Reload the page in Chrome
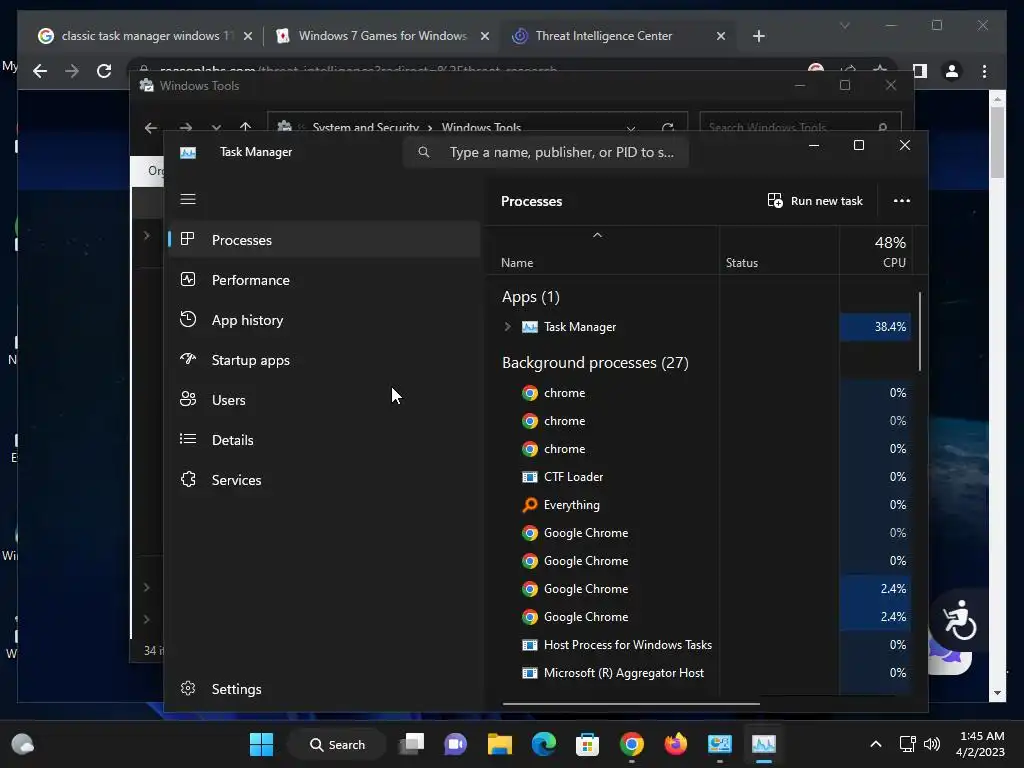The image size is (1024, 768). pyautogui.click(x=104, y=71)
